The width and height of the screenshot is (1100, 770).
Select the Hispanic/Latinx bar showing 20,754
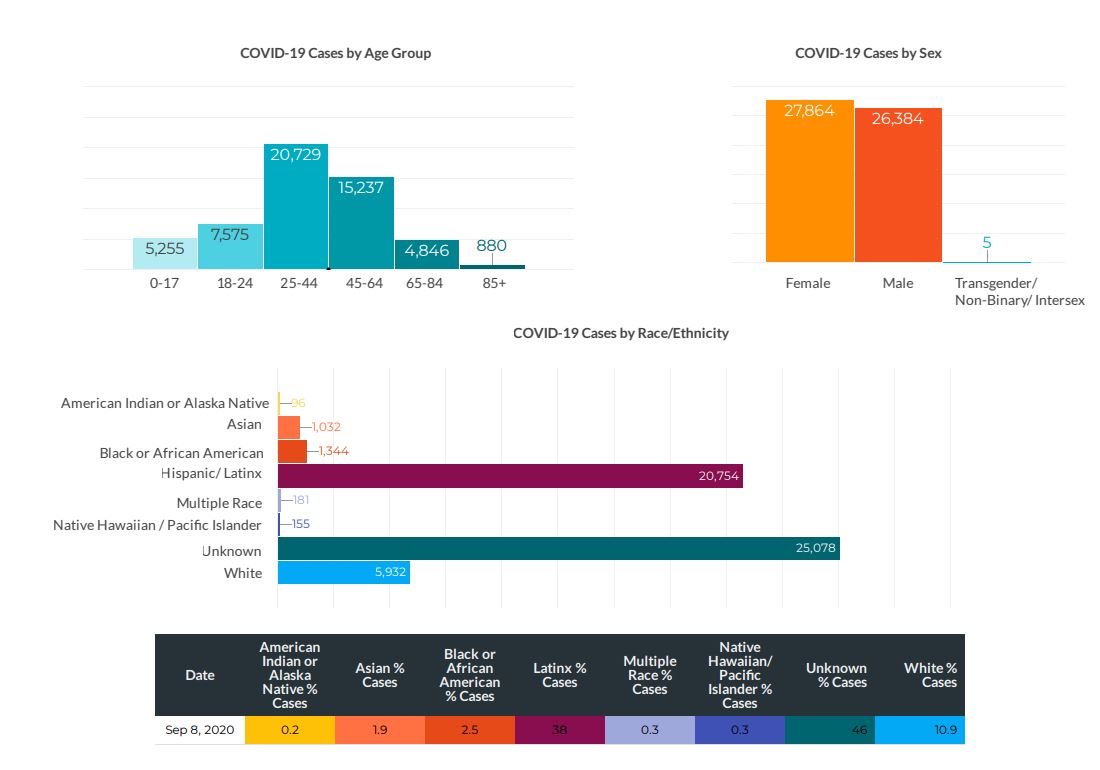[x=510, y=476]
